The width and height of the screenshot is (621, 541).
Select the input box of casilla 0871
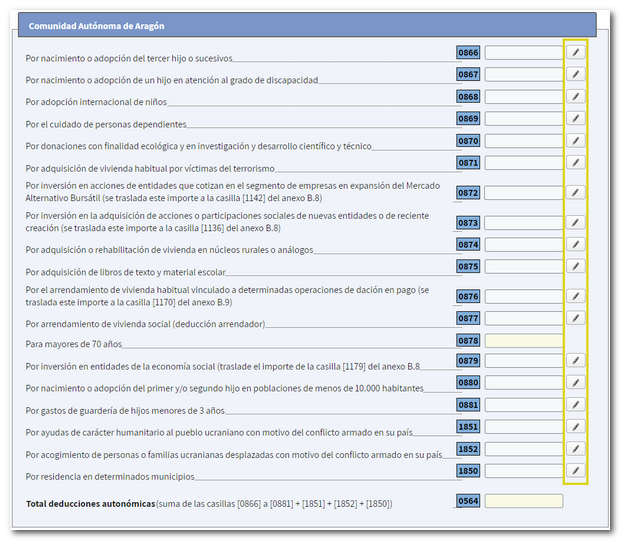[523, 163]
